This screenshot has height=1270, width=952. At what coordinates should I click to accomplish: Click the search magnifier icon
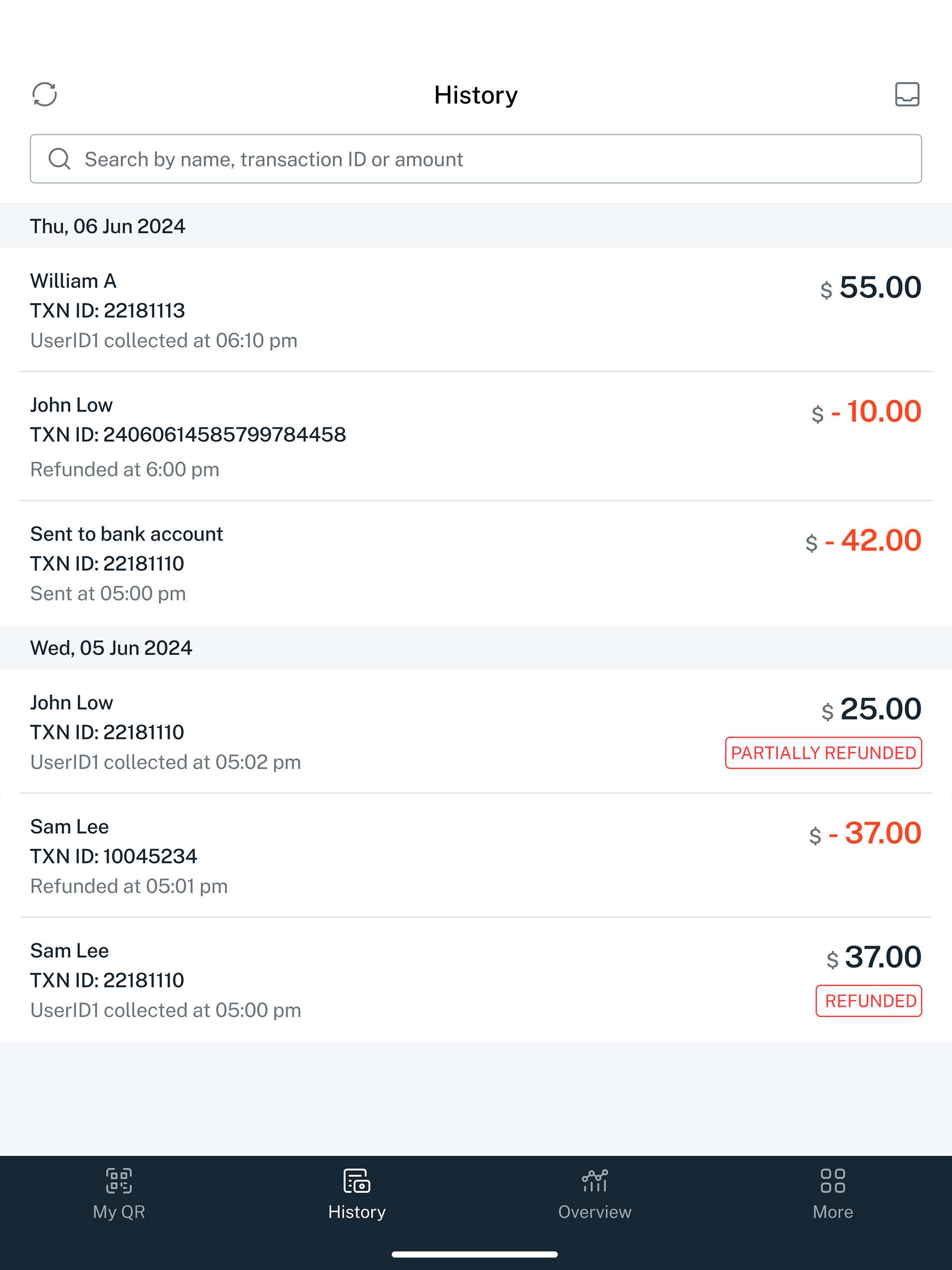(x=59, y=159)
